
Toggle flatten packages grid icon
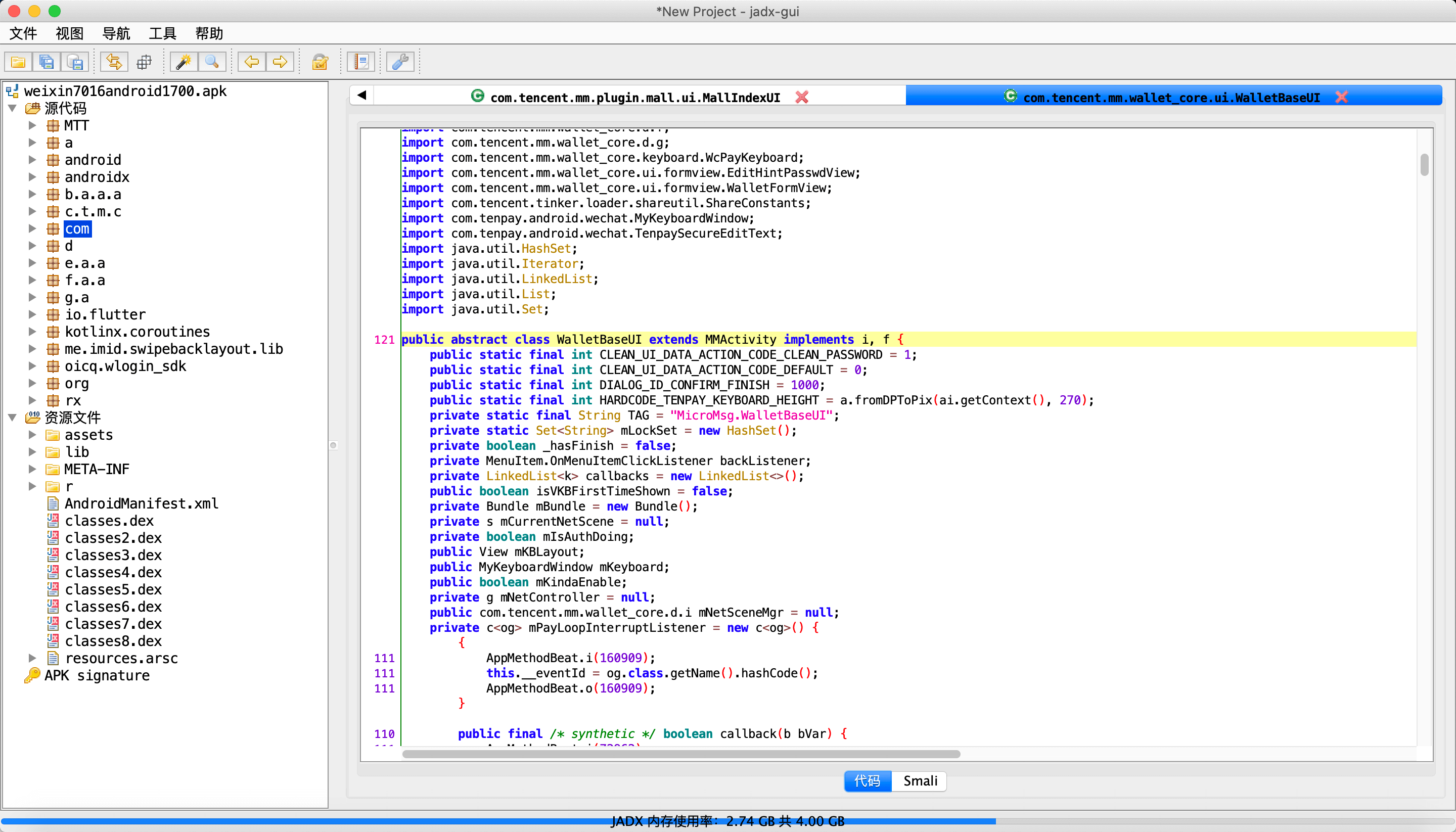pyautogui.click(x=144, y=62)
